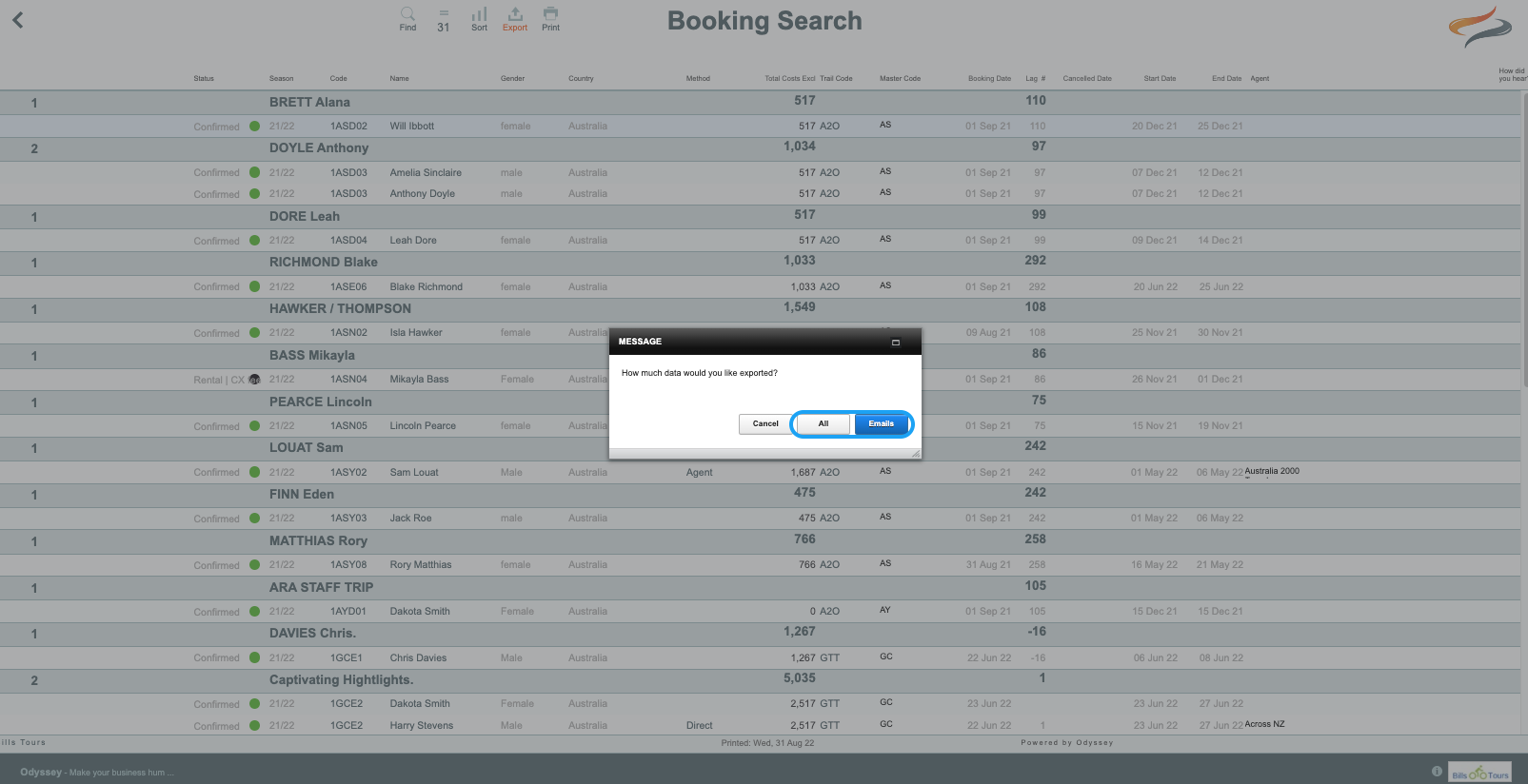Click booking code 1ASE06

pyautogui.click(x=348, y=286)
